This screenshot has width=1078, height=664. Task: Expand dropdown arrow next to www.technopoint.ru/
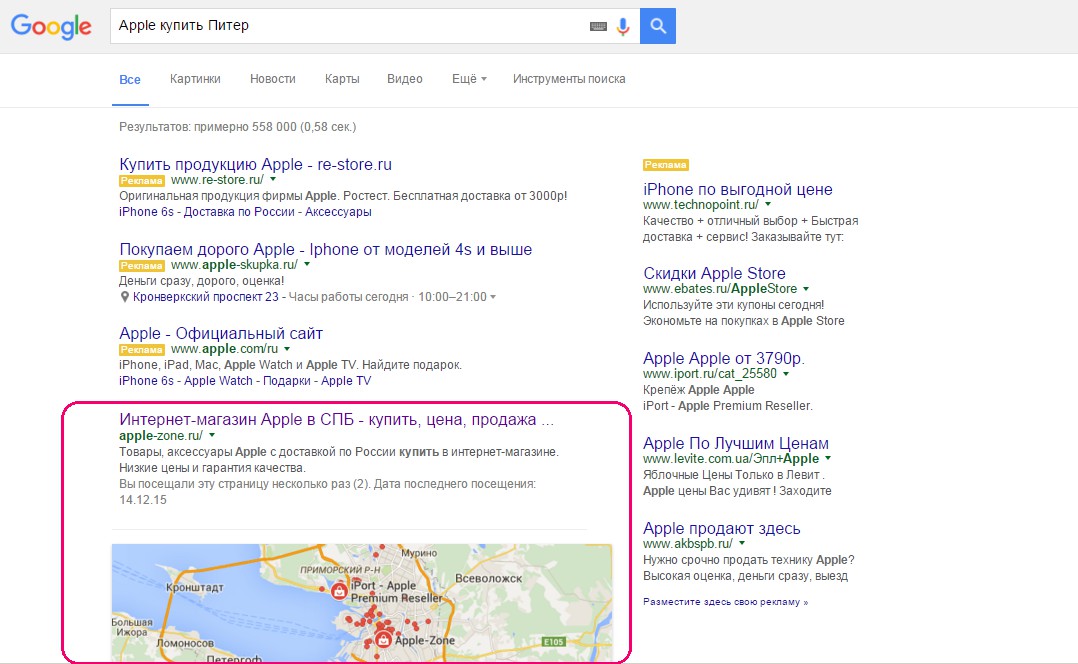pyautogui.click(x=768, y=205)
